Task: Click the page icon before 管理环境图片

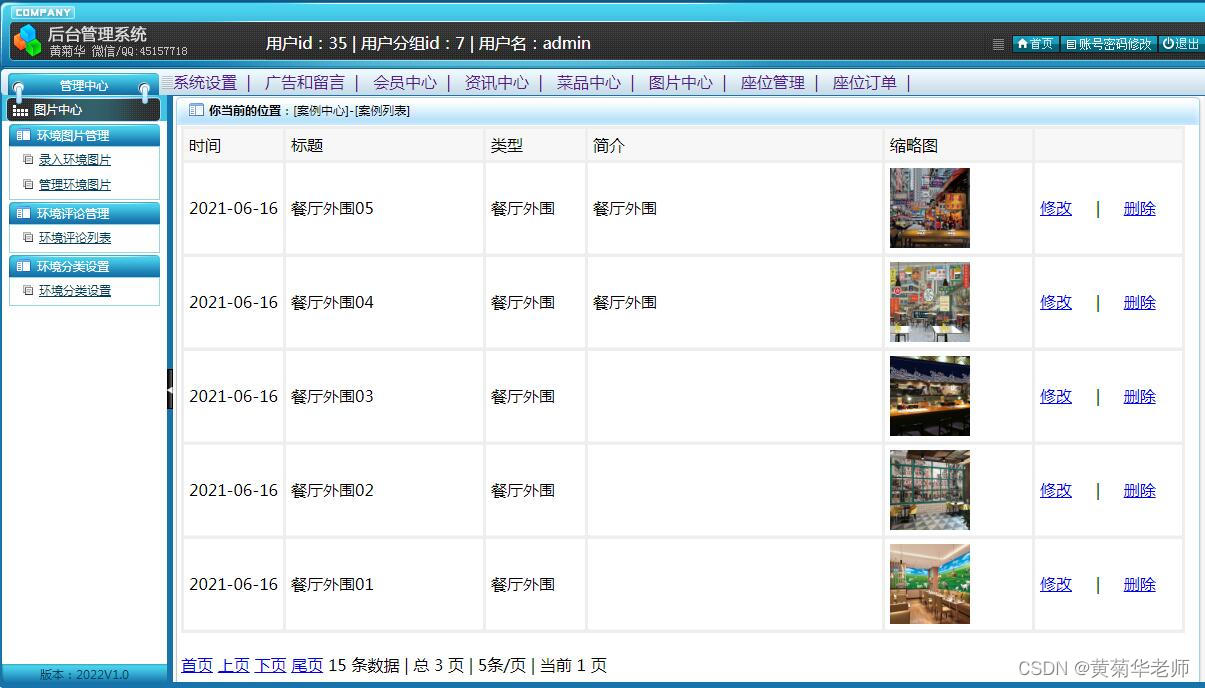Action: click(x=28, y=184)
